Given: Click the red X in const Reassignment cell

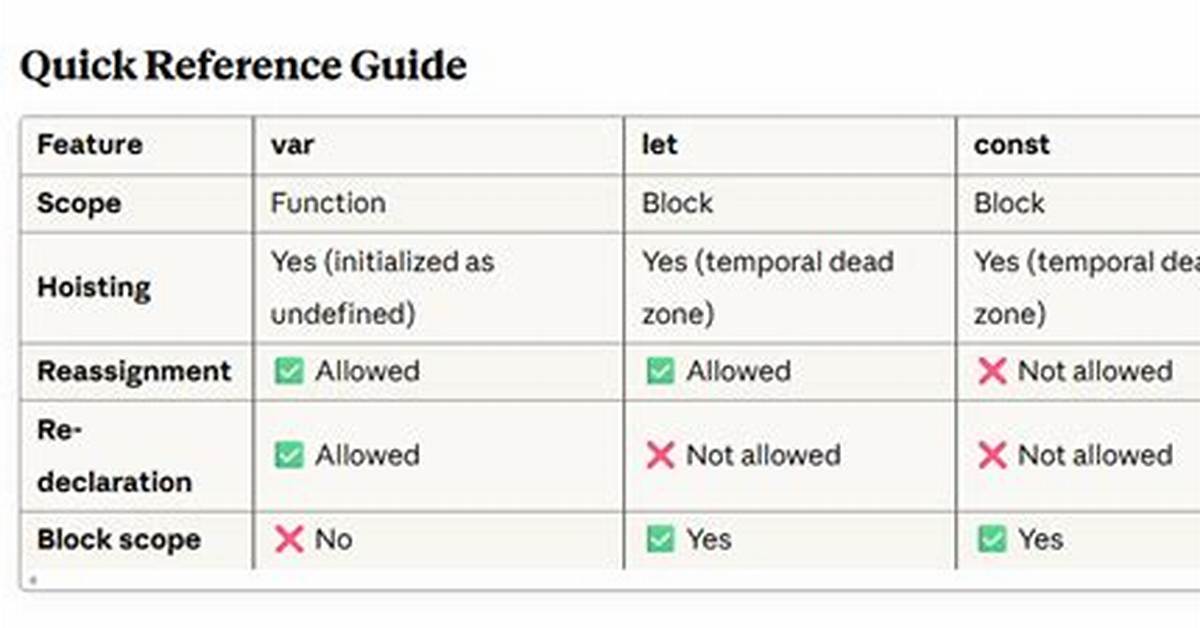Looking at the screenshot, I should pyautogui.click(x=991, y=372).
